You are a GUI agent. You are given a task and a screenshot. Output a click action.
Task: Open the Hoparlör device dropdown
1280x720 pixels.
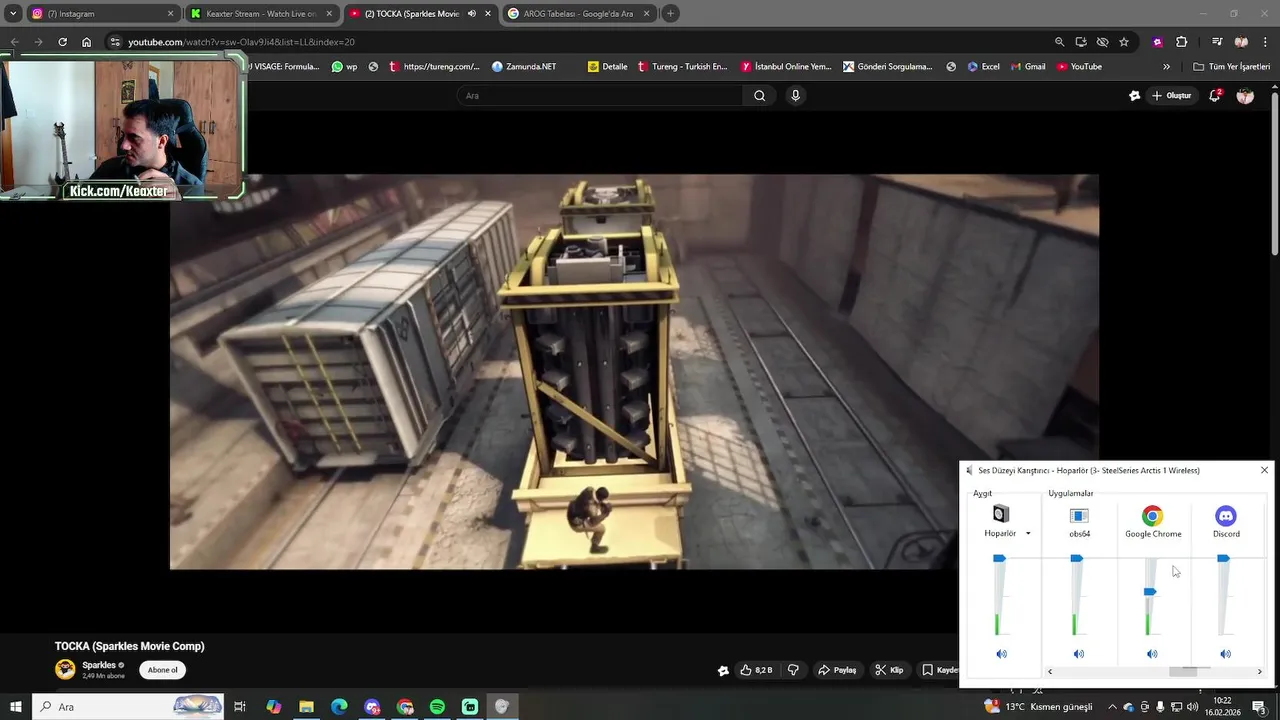coord(1028,534)
